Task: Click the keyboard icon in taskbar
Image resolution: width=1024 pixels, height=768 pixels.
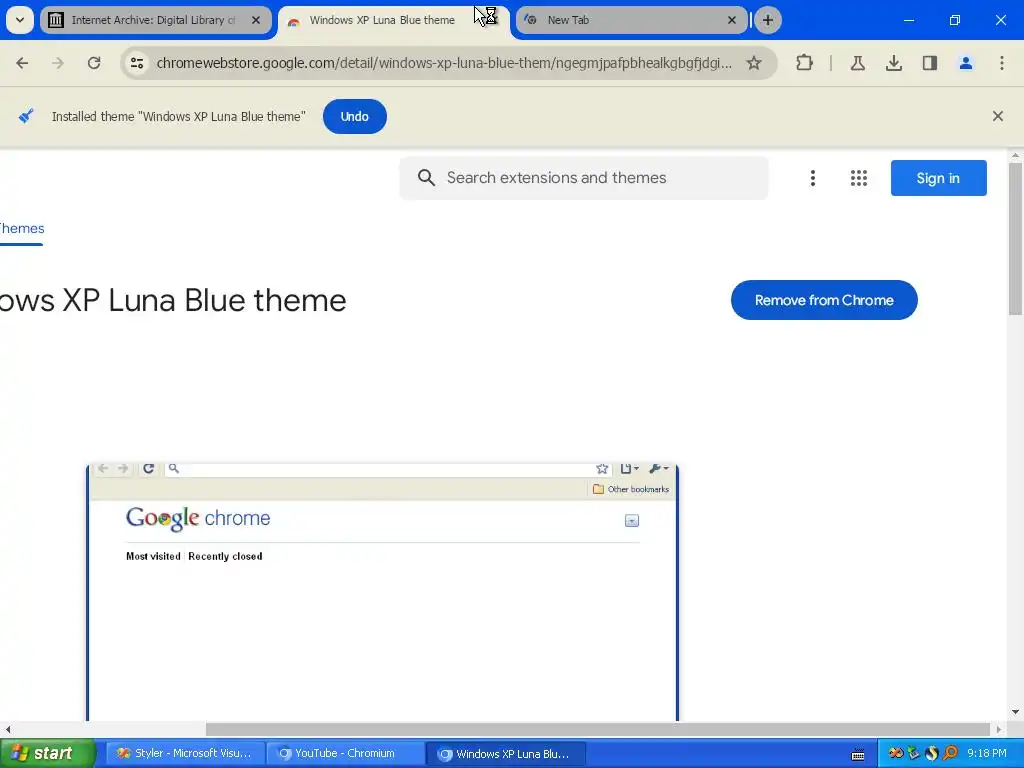Action: coord(858,754)
